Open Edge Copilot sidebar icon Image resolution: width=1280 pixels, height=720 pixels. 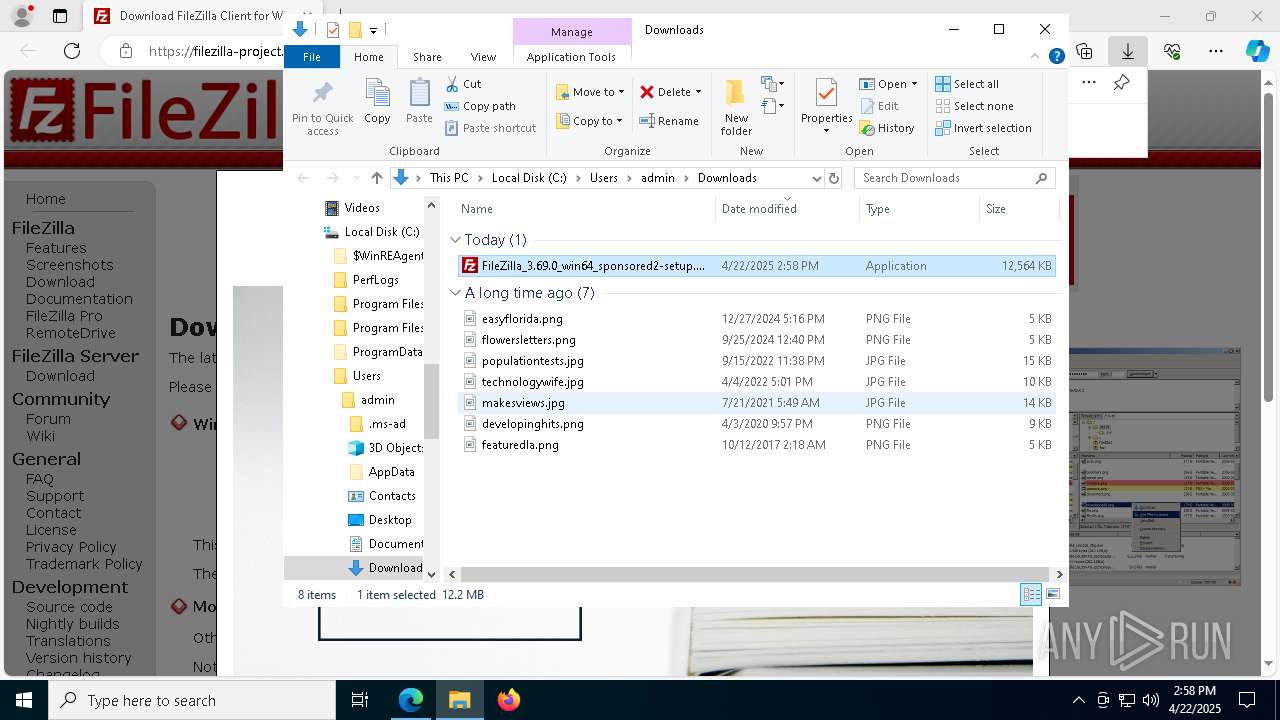point(1257,51)
